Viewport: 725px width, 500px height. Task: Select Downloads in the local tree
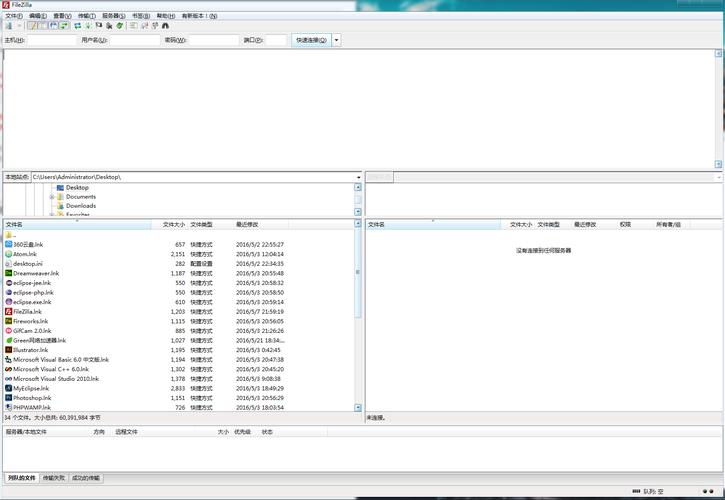click(81, 206)
